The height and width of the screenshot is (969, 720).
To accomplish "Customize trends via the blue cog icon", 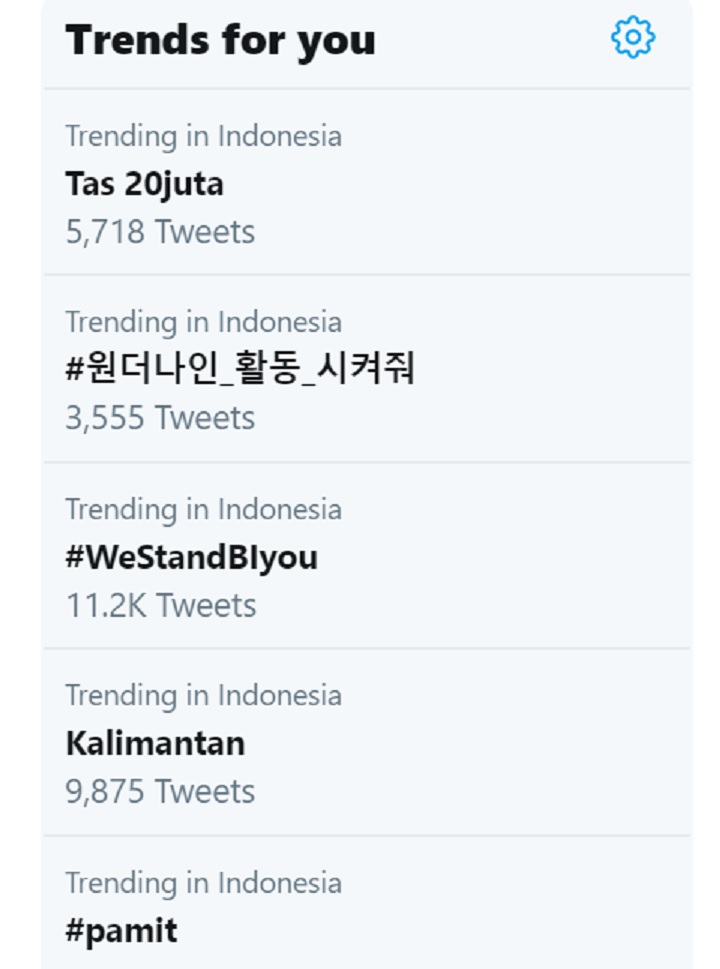I will [x=633, y=38].
